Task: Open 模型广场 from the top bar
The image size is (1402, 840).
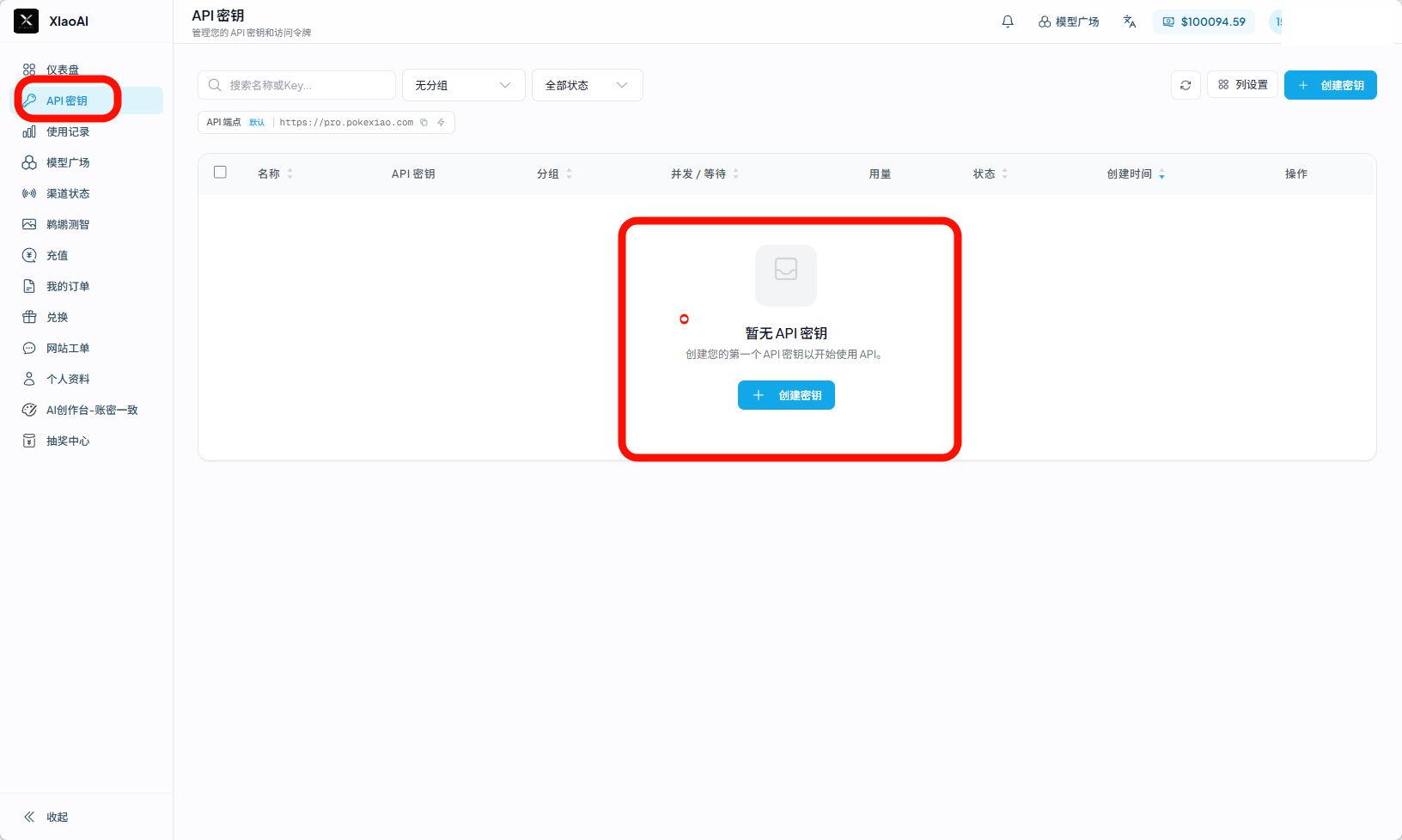Action: click(x=1069, y=21)
